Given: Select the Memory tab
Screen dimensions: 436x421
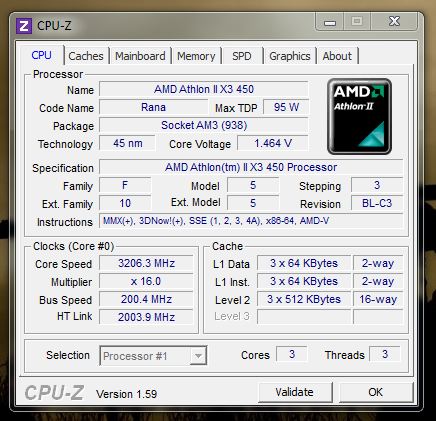Looking at the screenshot, I should point(196,56).
